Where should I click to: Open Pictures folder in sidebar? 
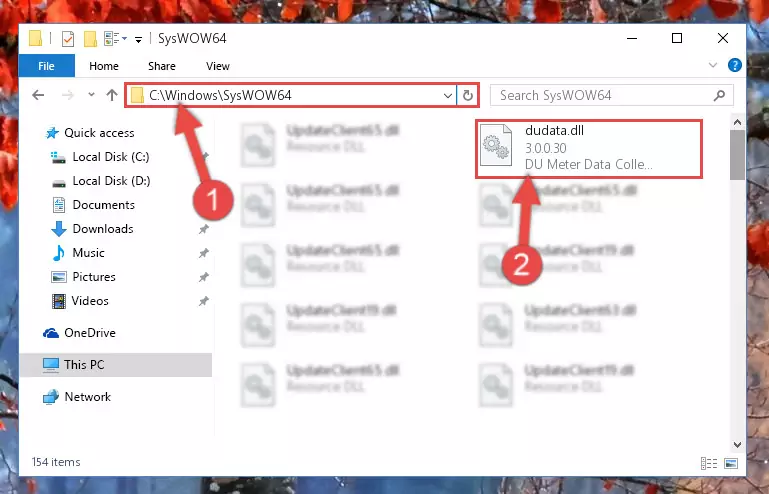click(94, 277)
